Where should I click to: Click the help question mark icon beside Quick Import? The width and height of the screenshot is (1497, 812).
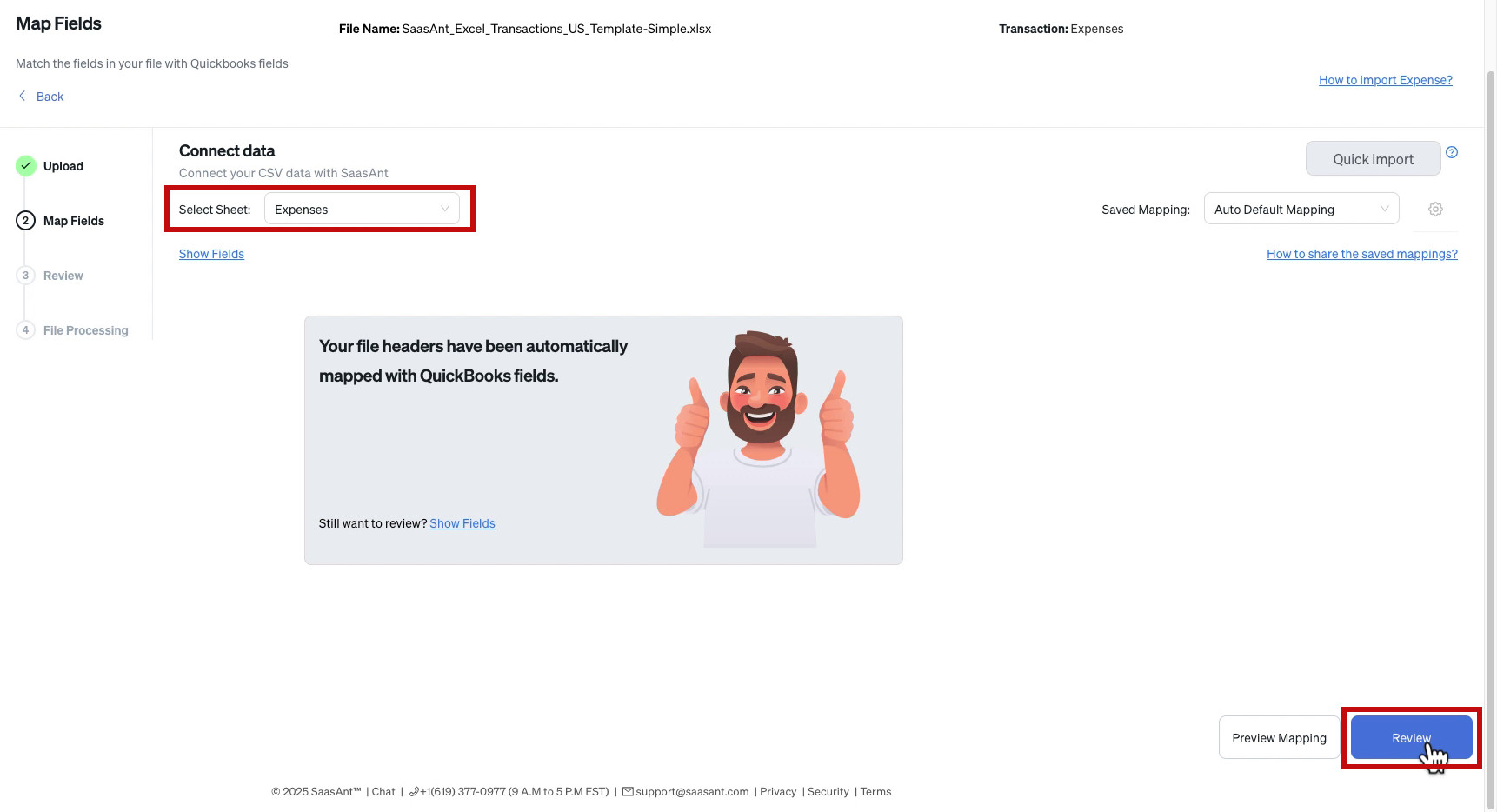[x=1451, y=152]
